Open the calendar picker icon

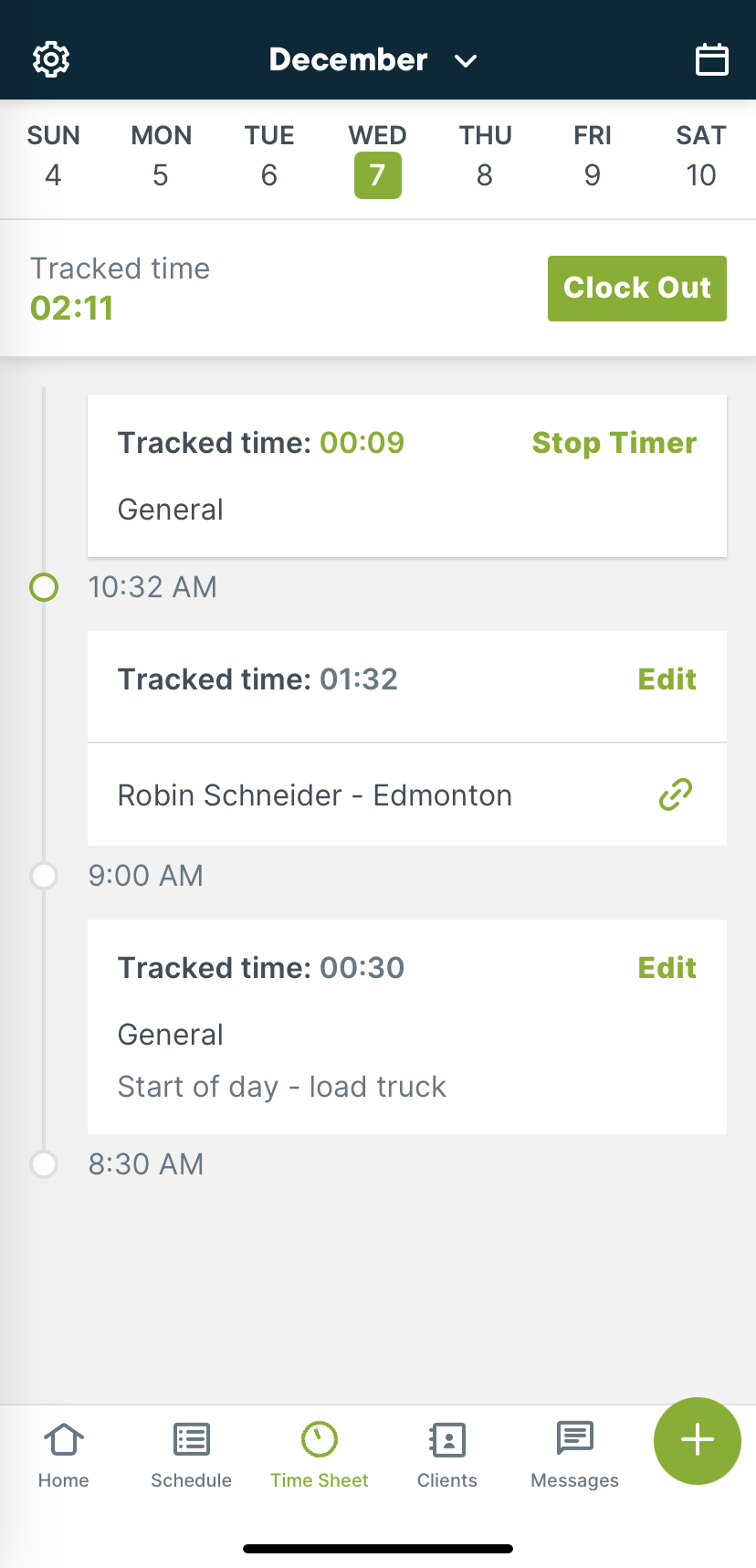coord(711,59)
